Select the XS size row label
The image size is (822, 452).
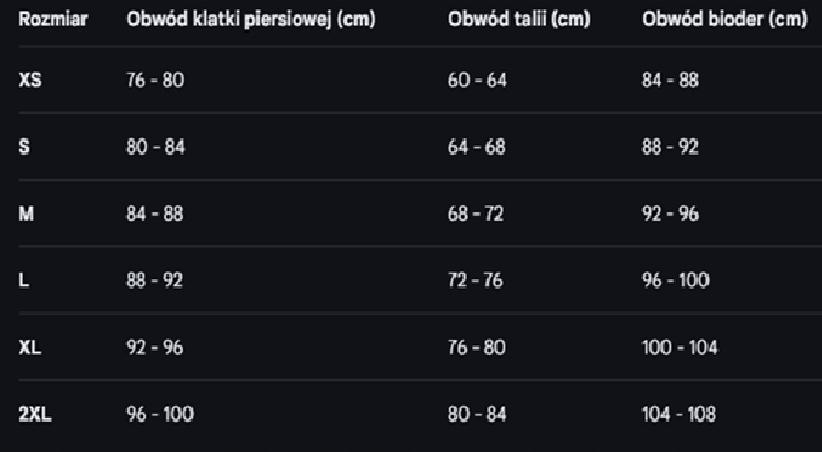[30, 81]
